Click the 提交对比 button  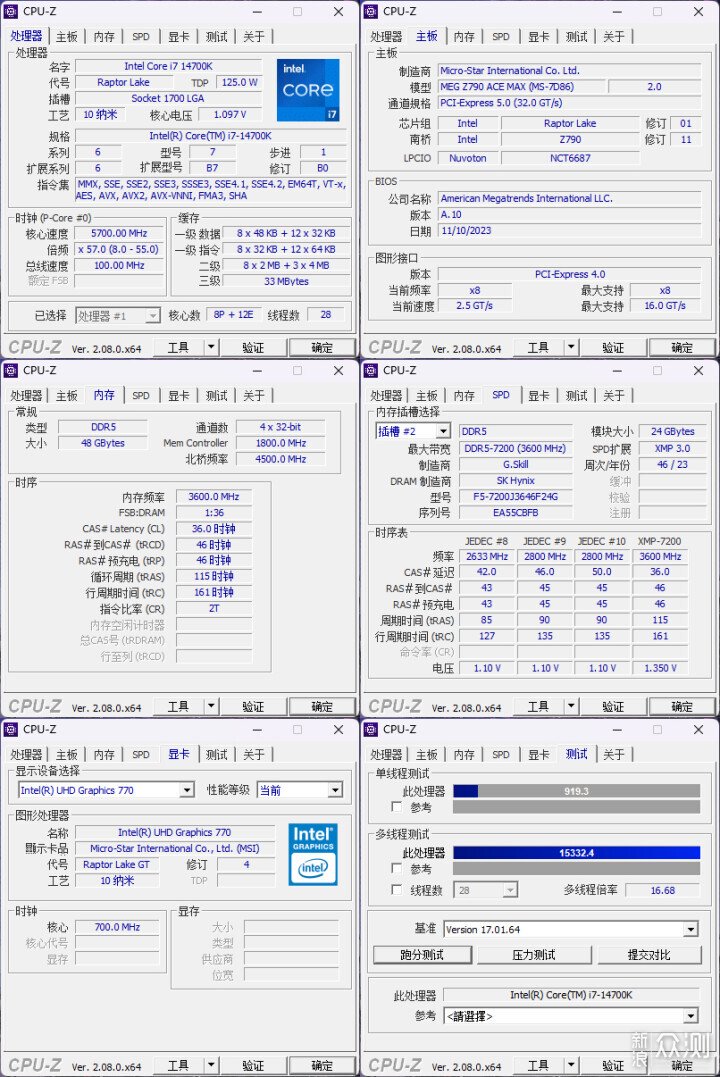[x=649, y=955]
